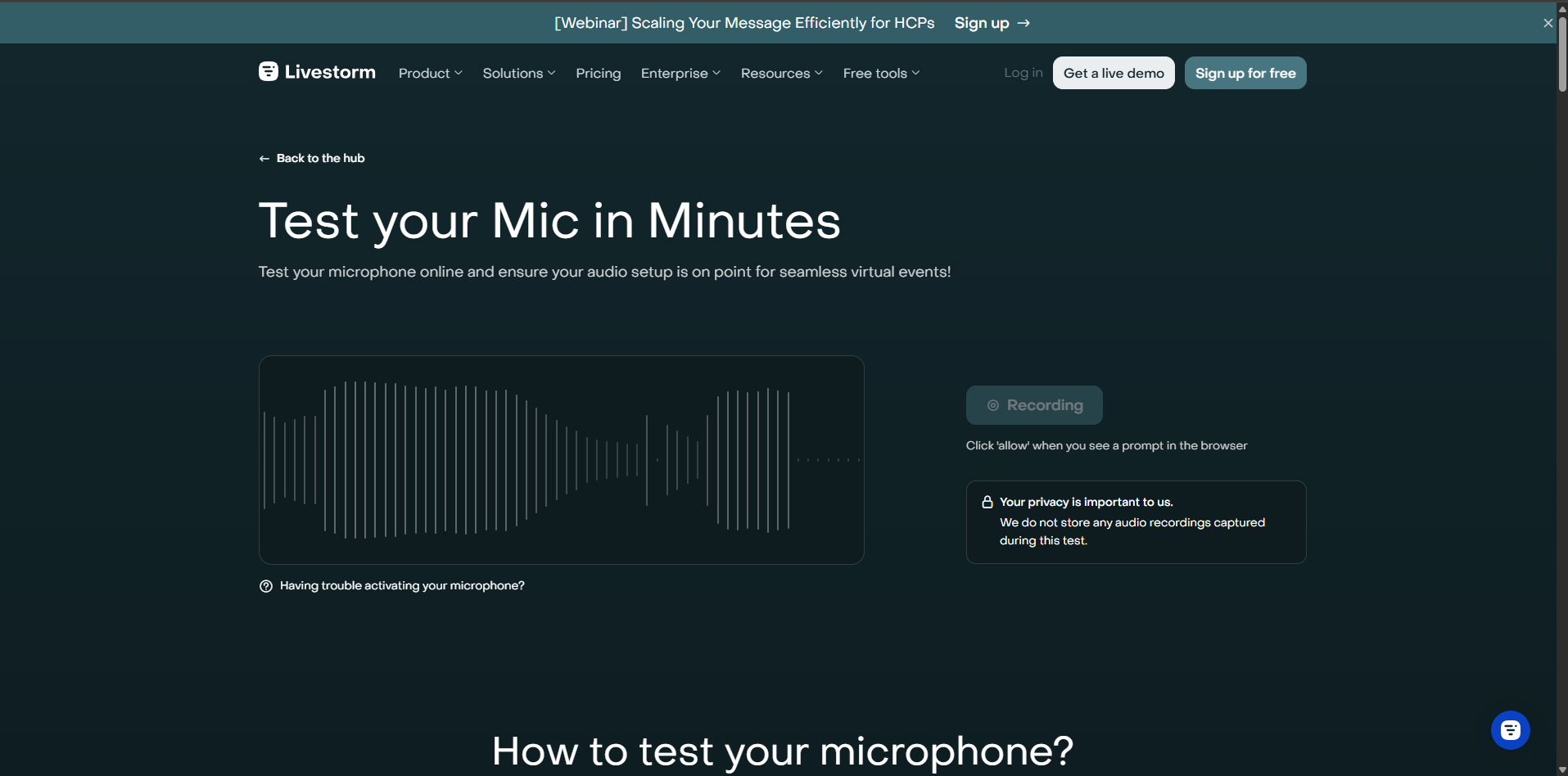Click the arrow in the Sign up banner
The height and width of the screenshot is (776, 1568).
click(1023, 23)
